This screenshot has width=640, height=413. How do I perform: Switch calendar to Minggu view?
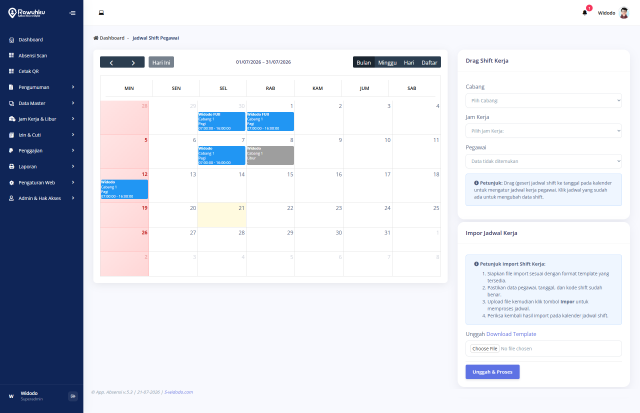(x=387, y=62)
